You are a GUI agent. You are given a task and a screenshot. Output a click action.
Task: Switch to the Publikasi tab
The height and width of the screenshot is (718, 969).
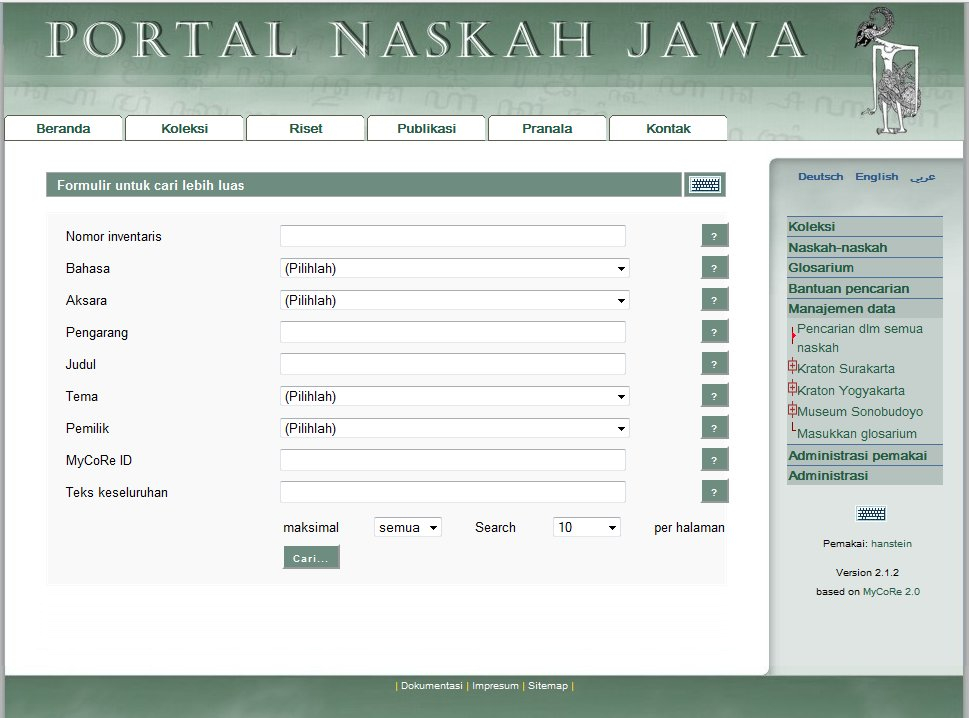click(426, 128)
